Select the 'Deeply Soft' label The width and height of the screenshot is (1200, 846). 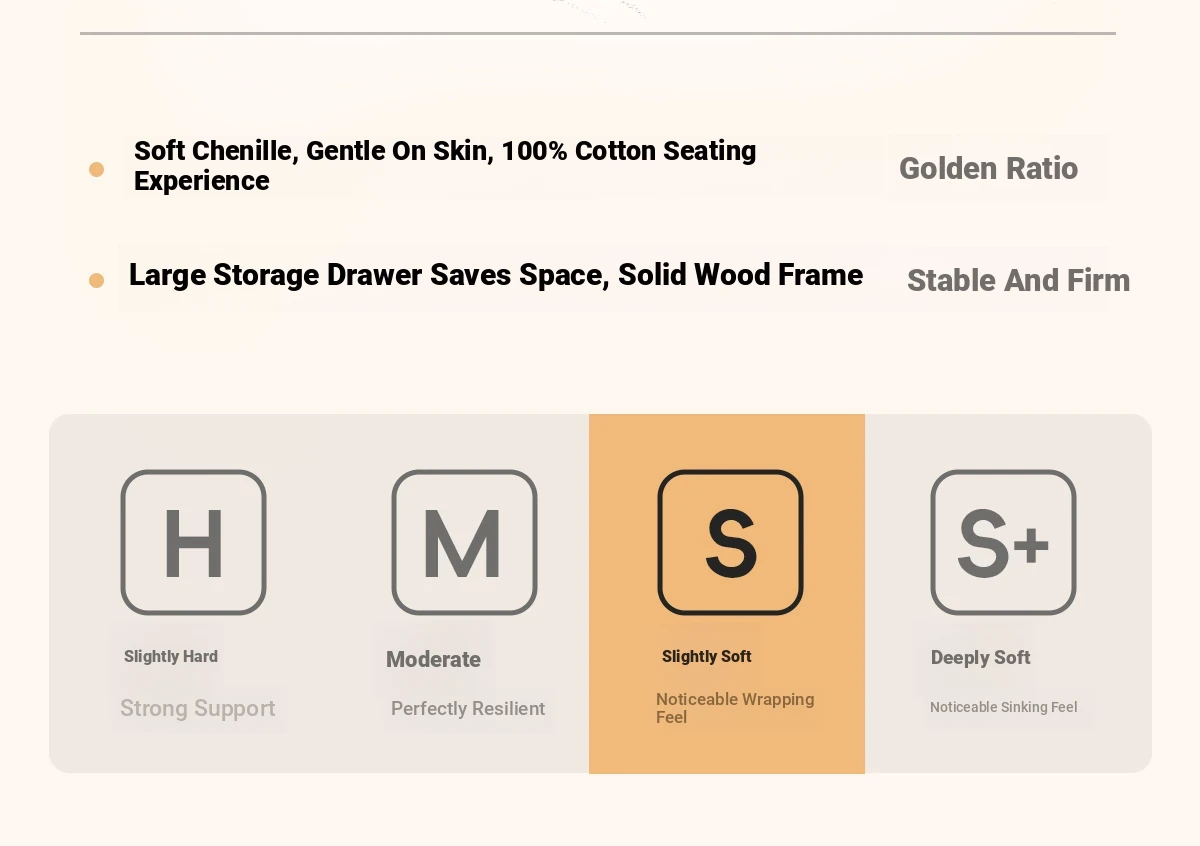click(x=980, y=657)
